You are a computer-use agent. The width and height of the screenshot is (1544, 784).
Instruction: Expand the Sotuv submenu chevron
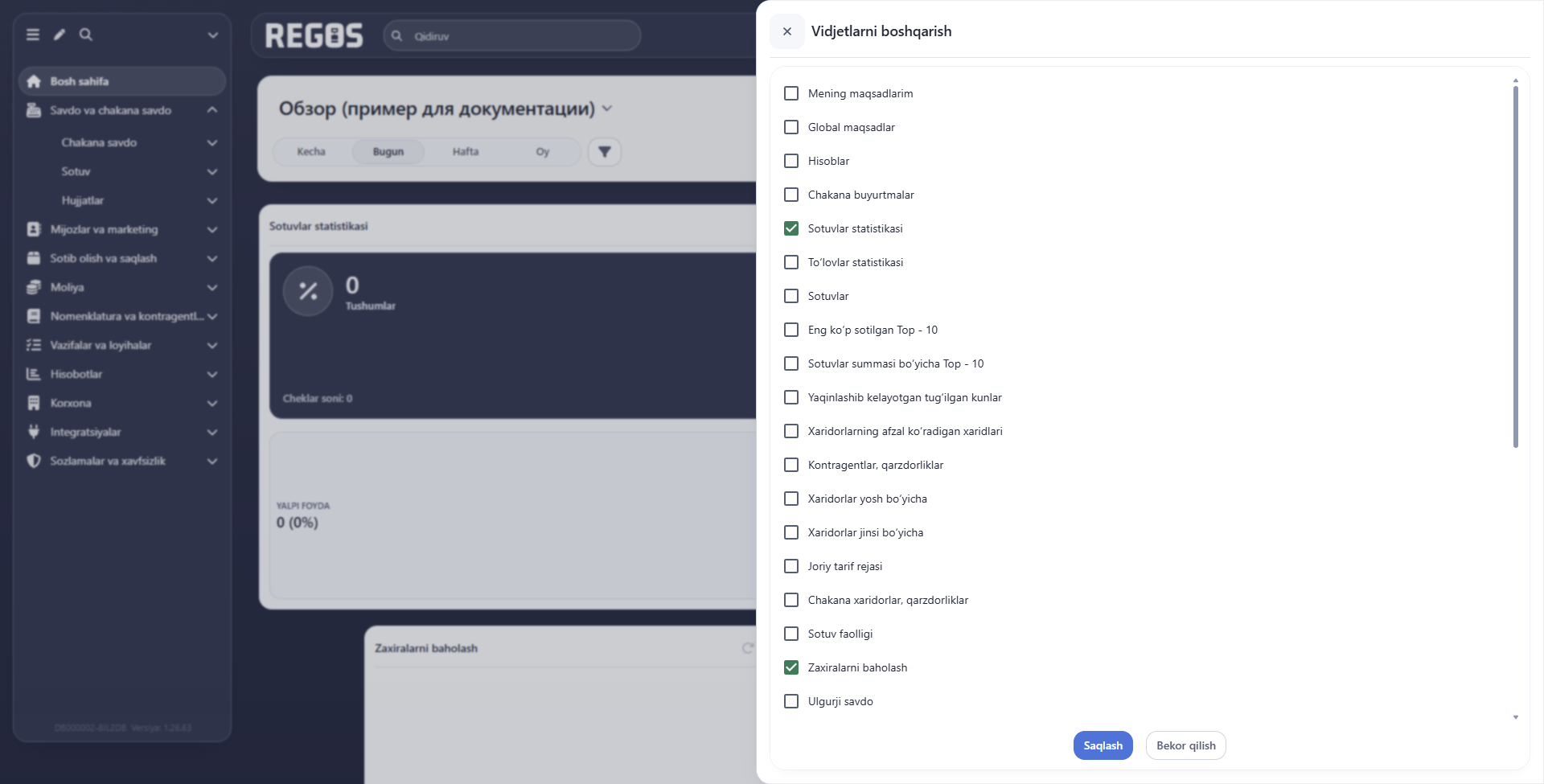pyautogui.click(x=212, y=172)
